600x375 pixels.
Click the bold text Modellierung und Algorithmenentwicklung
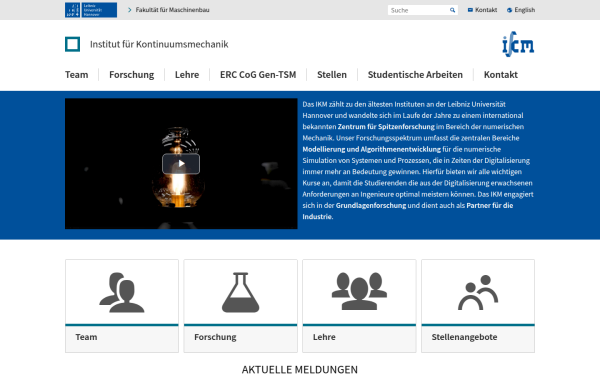(x=372, y=149)
